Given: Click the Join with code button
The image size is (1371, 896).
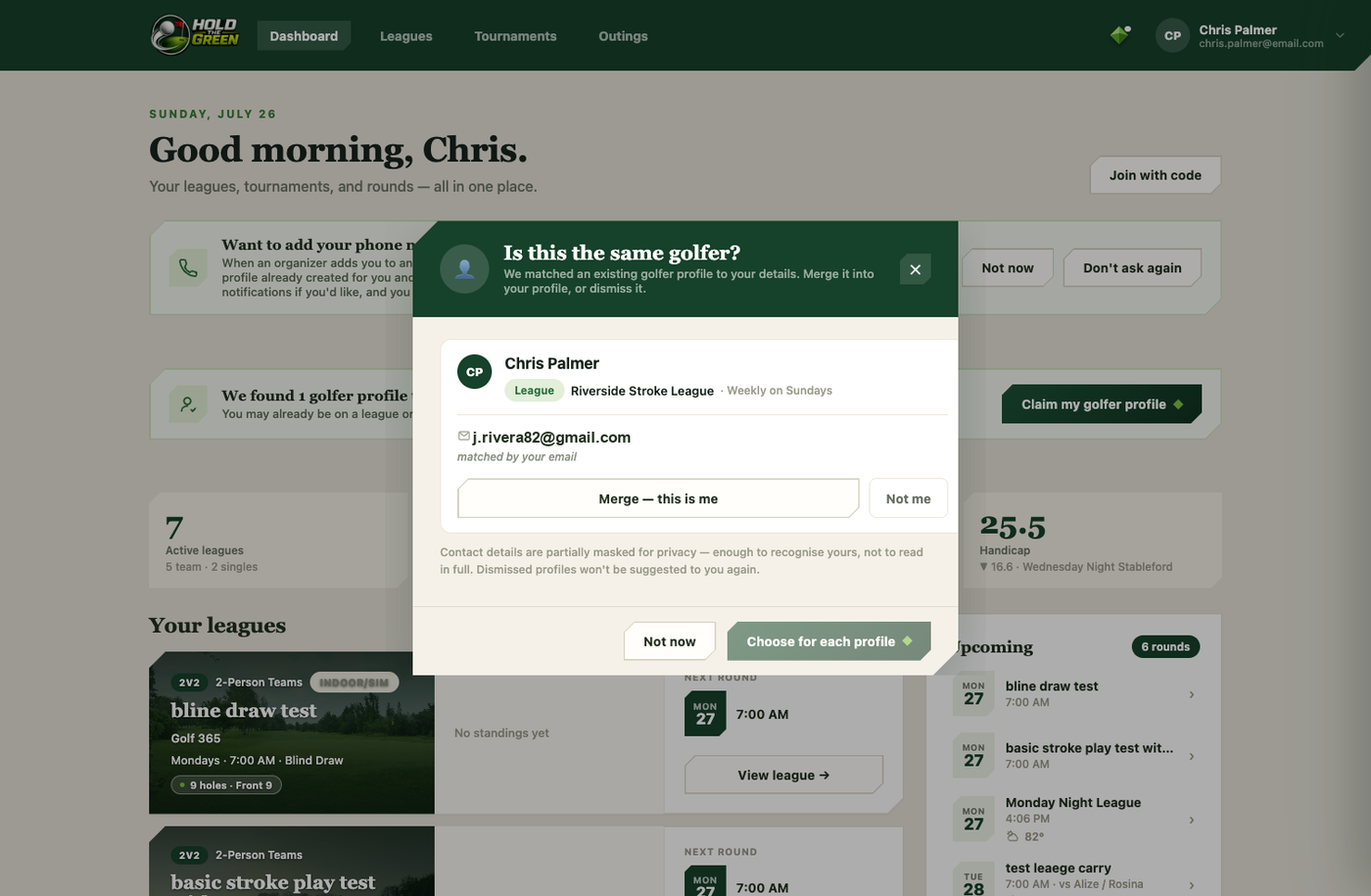Looking at the screenshot, I should point(1156,175).
